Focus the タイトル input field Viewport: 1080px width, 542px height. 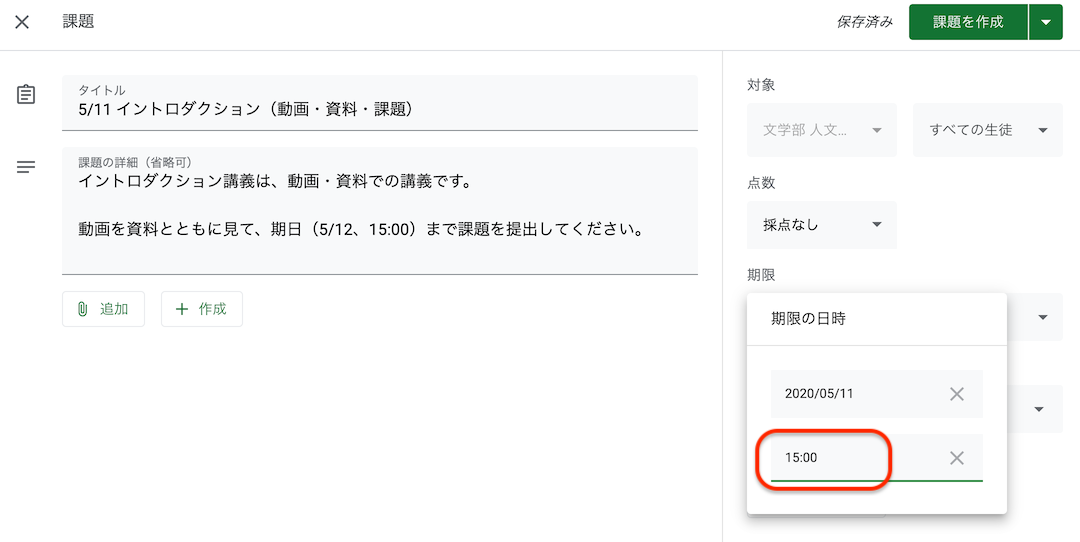(380, 103)
